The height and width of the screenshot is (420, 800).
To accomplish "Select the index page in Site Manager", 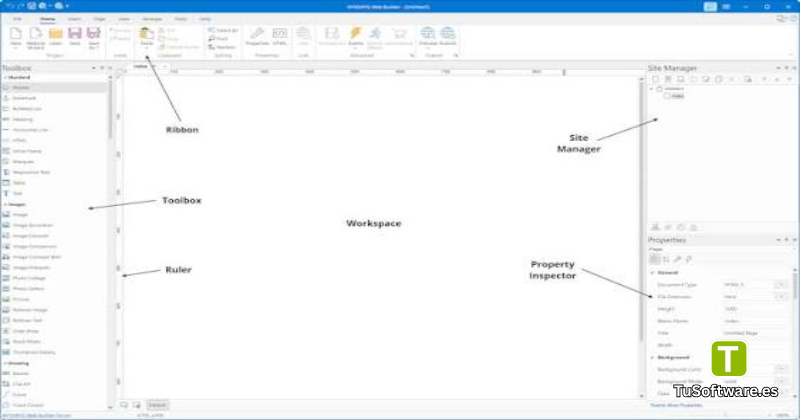I will coord(674,96).
